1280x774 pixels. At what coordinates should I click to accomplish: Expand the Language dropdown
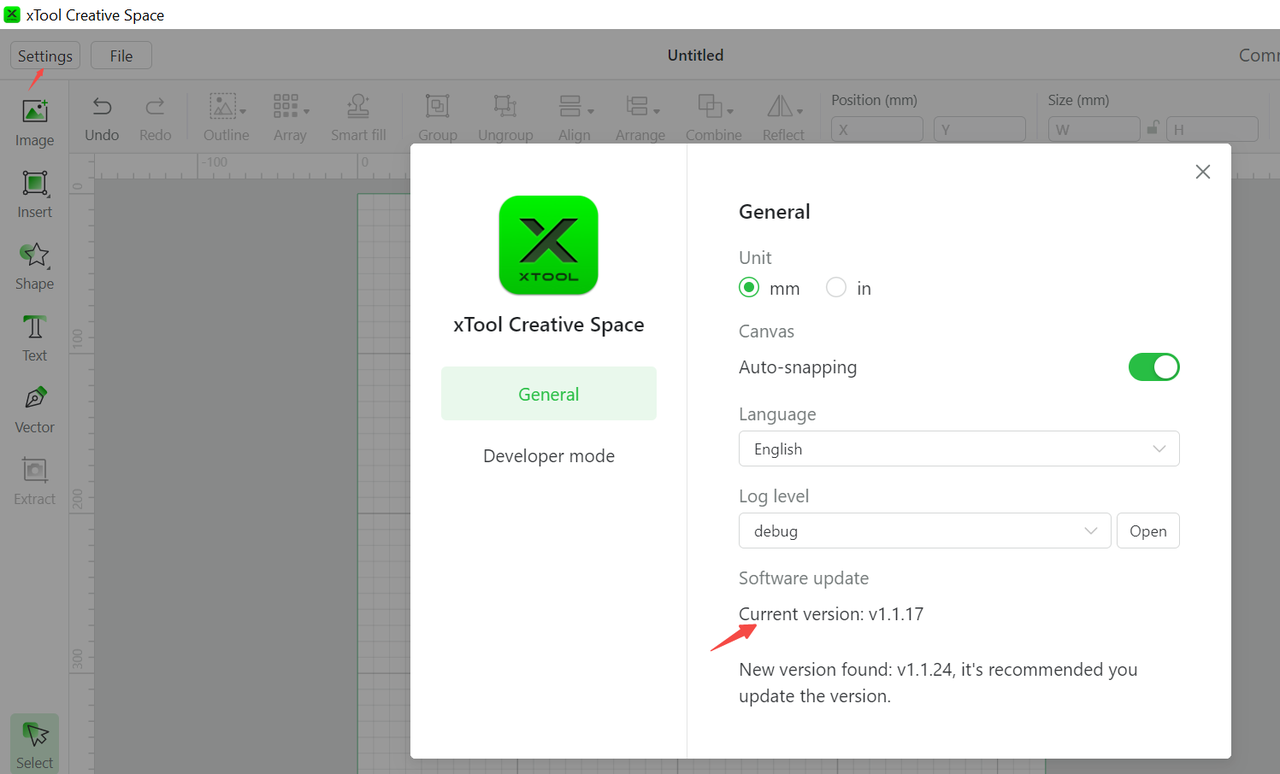coord(959,449)
